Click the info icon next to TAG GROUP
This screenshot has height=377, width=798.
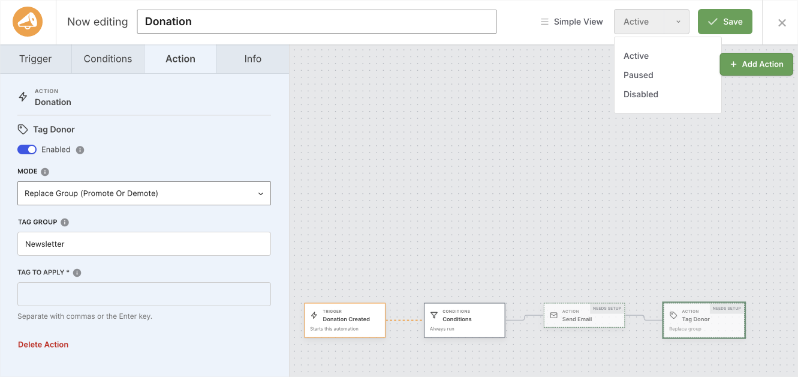[x=65, y=222]
